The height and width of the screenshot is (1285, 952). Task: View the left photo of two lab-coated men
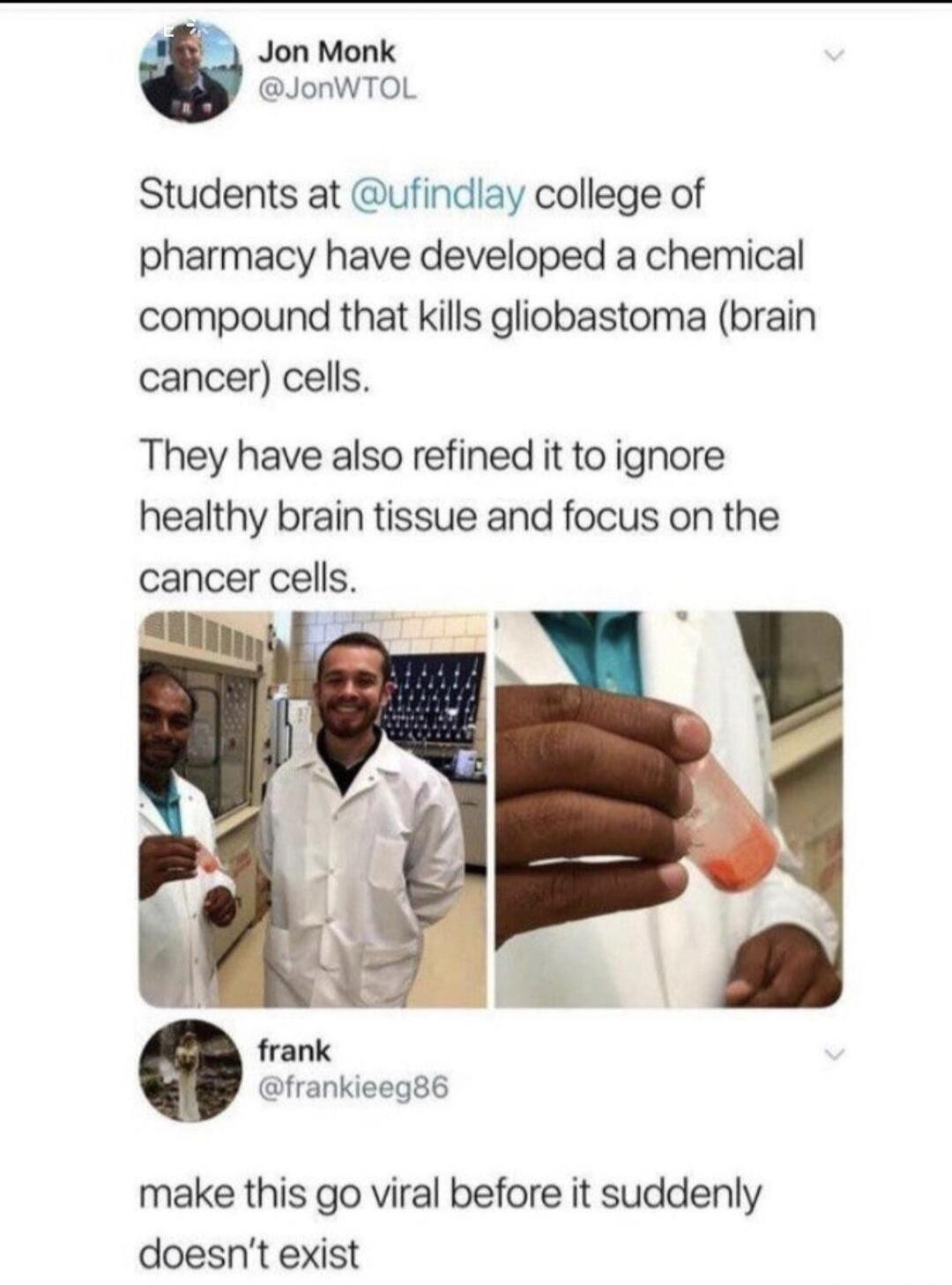313,809
